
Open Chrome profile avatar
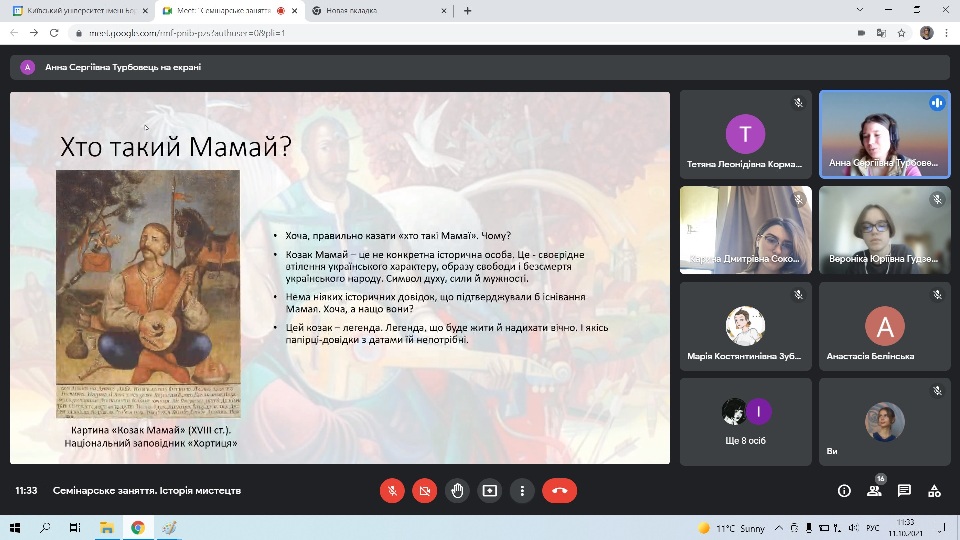926,33
